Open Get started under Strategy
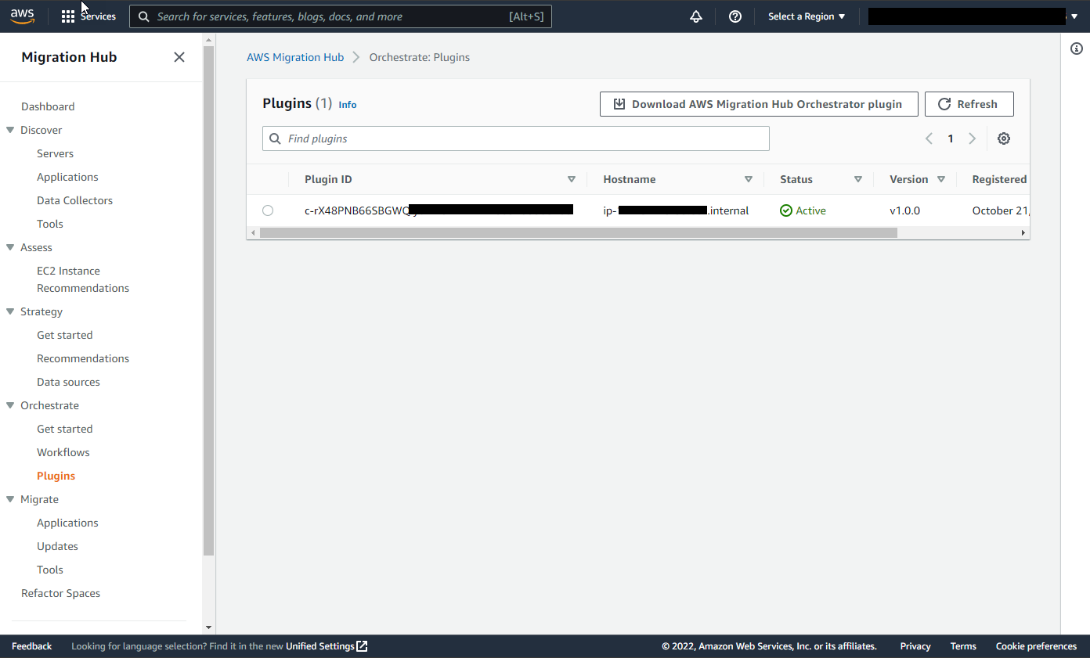The image size is (1090, 658). point(65,335)
